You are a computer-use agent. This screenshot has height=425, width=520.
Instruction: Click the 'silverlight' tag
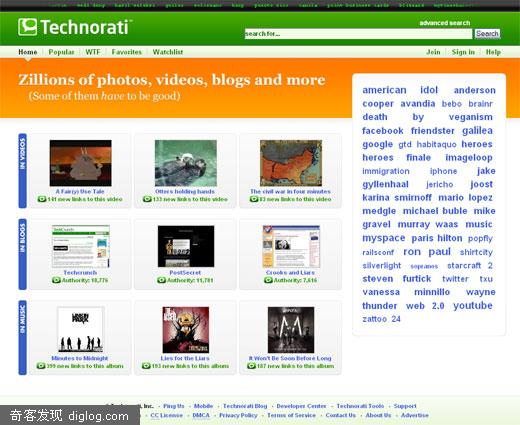[x=382, y=266]
